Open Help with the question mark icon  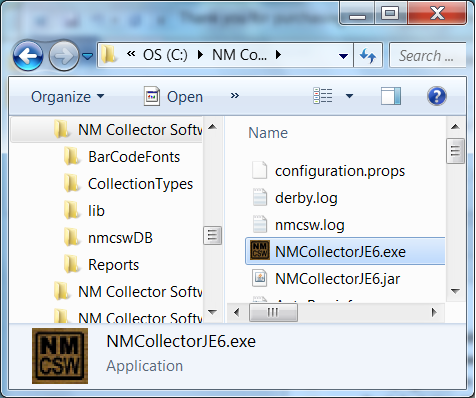[x=436, y=96]
